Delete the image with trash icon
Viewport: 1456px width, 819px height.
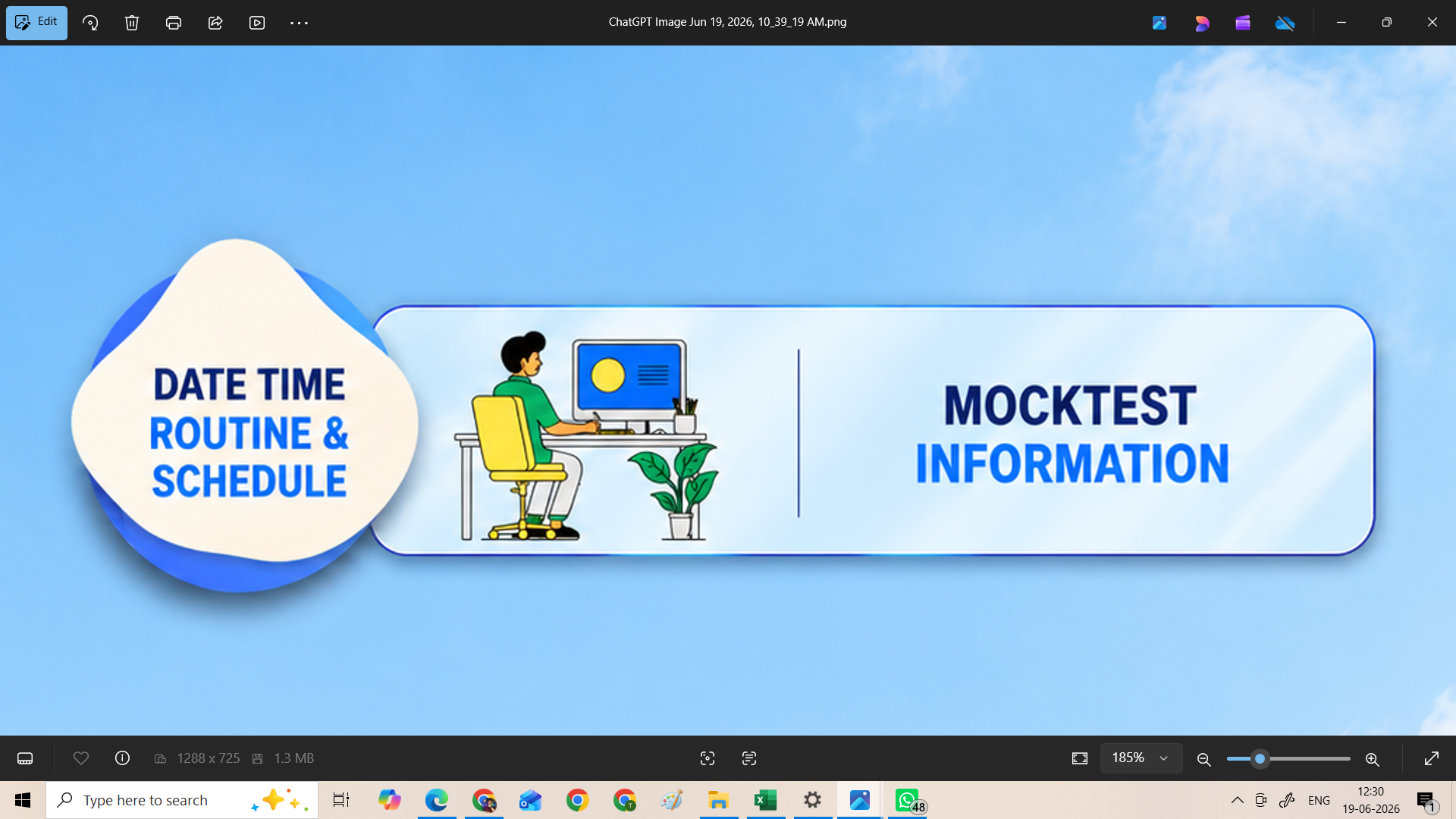[x=132, y=23]
